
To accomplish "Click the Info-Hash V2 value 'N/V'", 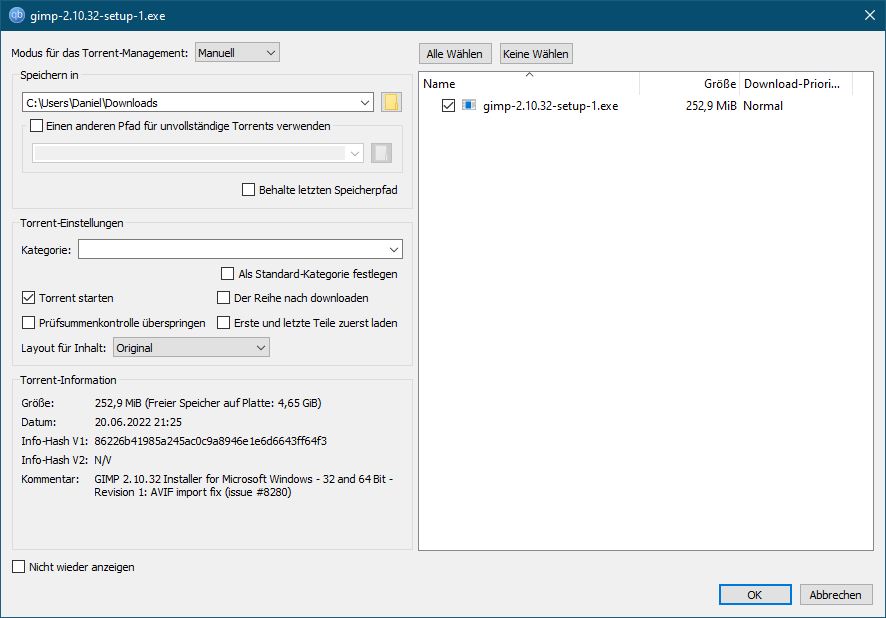I will tap(103, 460).
